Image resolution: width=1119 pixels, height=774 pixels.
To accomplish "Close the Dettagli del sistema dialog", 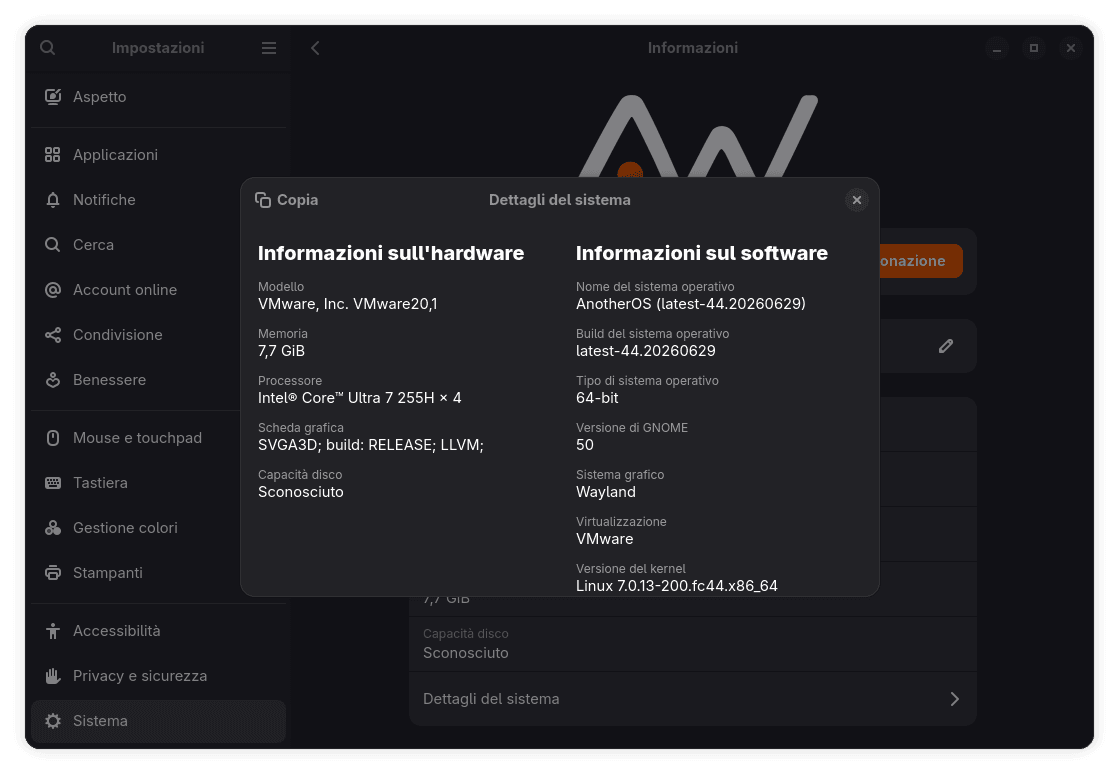I will 856,200.
